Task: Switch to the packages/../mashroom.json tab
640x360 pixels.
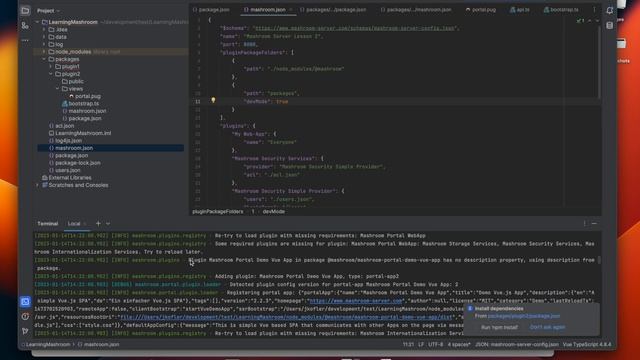Action: coord(416,9)
